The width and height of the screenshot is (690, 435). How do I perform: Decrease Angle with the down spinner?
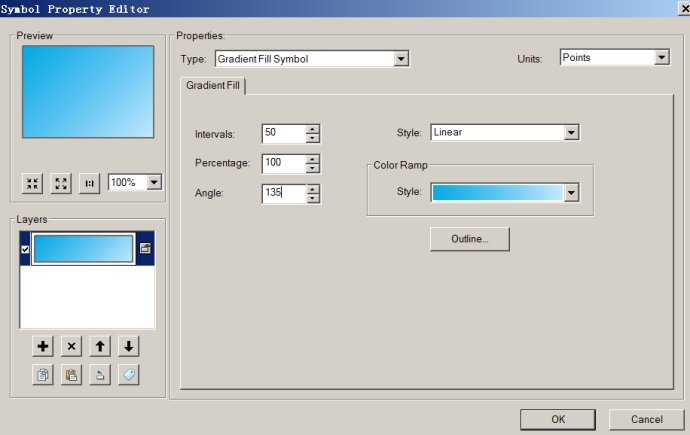312,198
